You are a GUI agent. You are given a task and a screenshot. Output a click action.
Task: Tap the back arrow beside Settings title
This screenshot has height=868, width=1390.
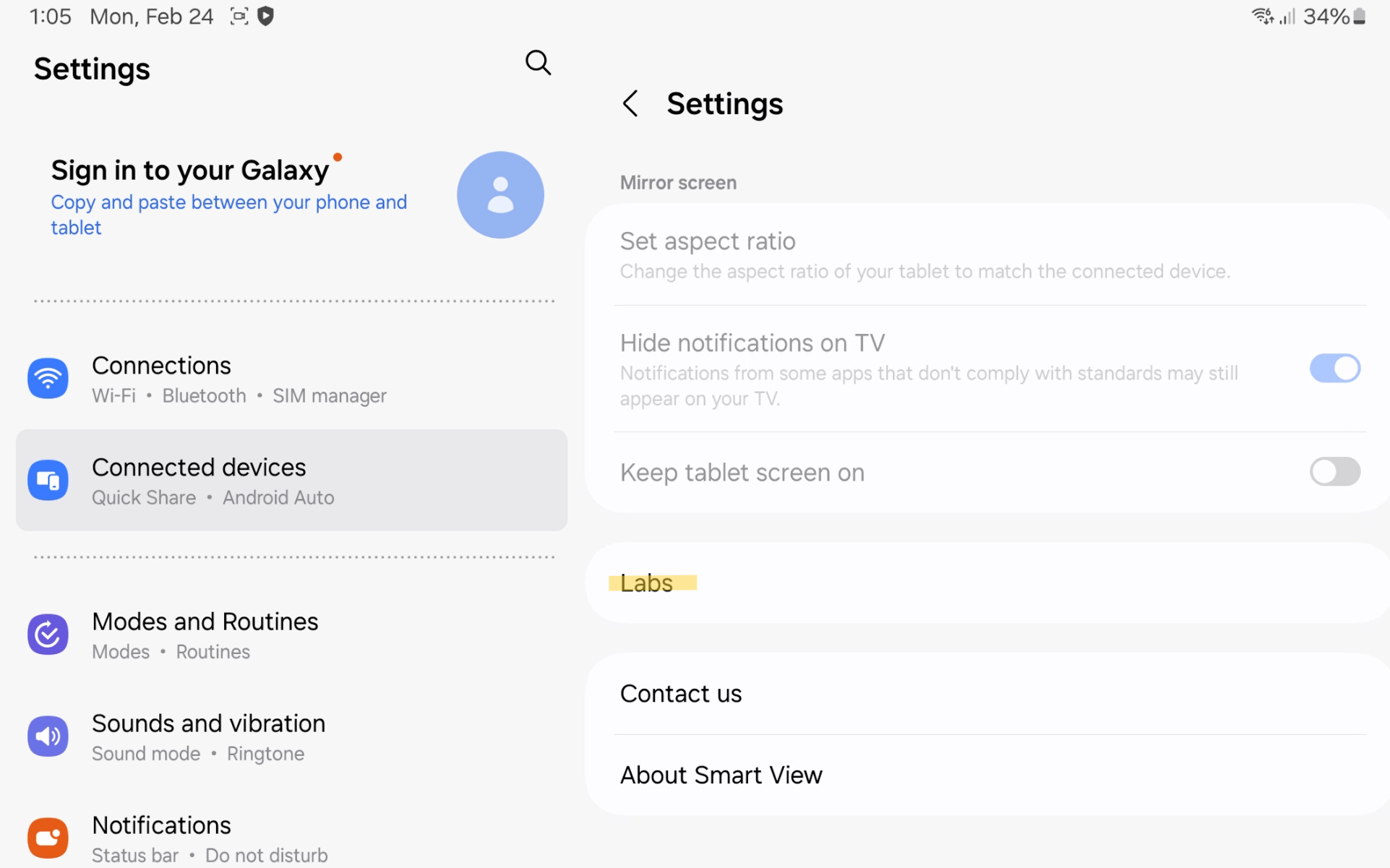click(x=631, y=103)
